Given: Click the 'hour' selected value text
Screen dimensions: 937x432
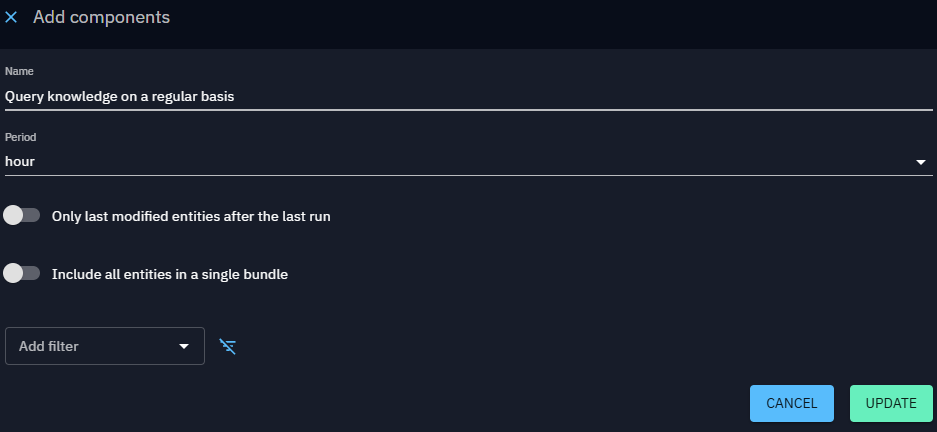Looking at the screenshot, I should pyautogui.click(x=20, y=161).
